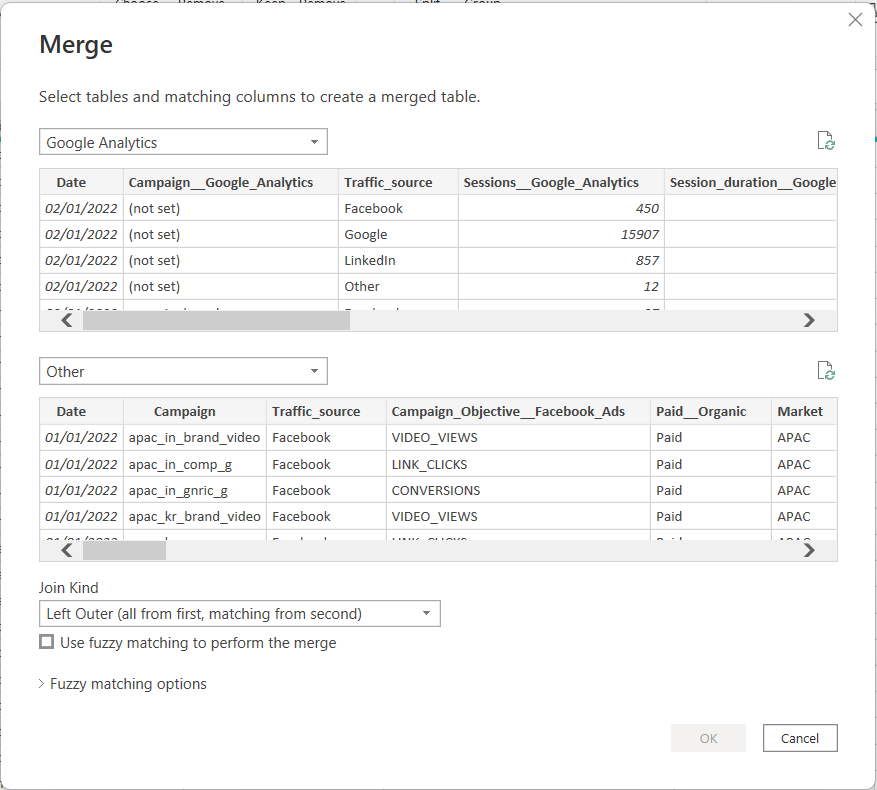This screenshot has width=877, height=790.
Task: Click the Google traffic source cell
Action: 398,234
